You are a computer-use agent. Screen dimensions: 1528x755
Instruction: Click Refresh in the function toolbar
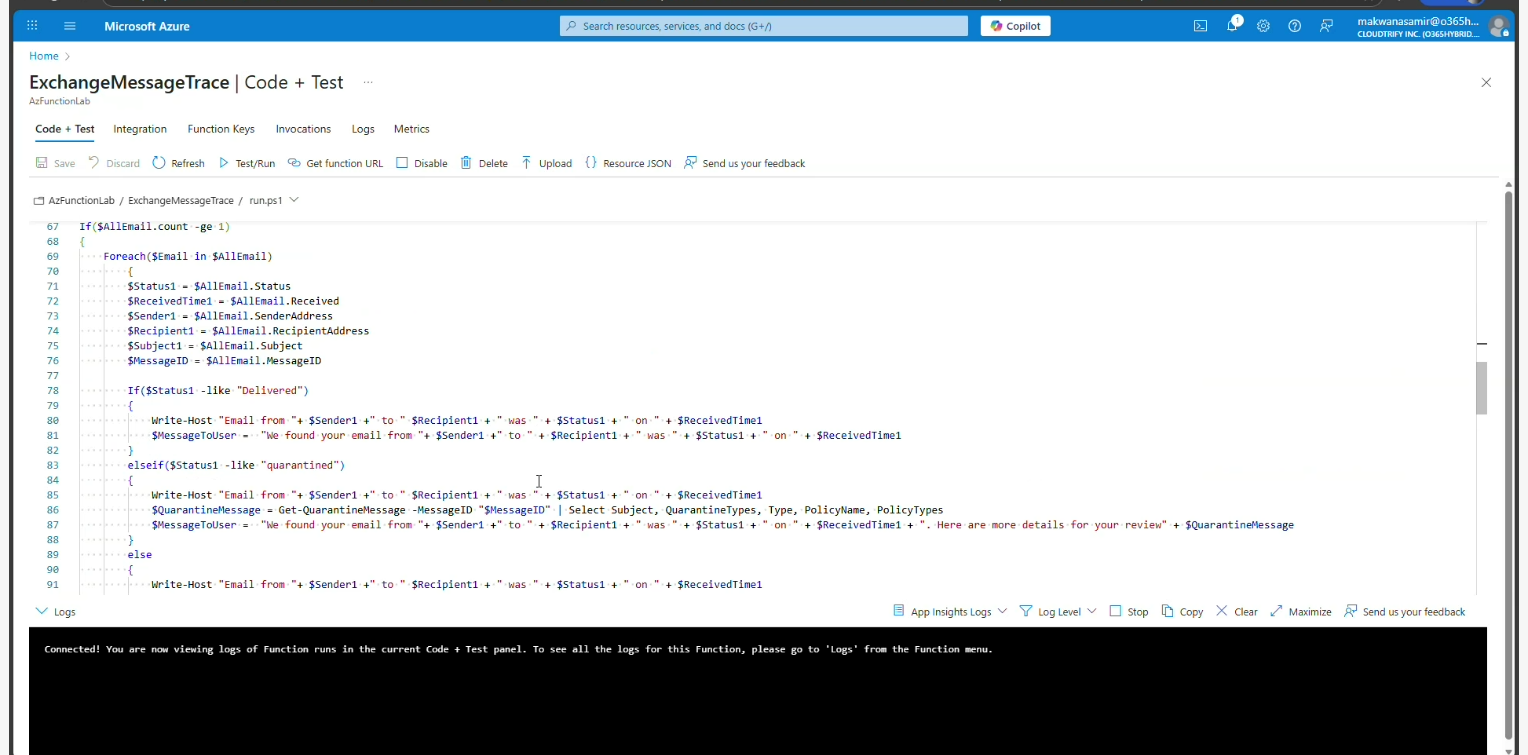tap(178, 163)
